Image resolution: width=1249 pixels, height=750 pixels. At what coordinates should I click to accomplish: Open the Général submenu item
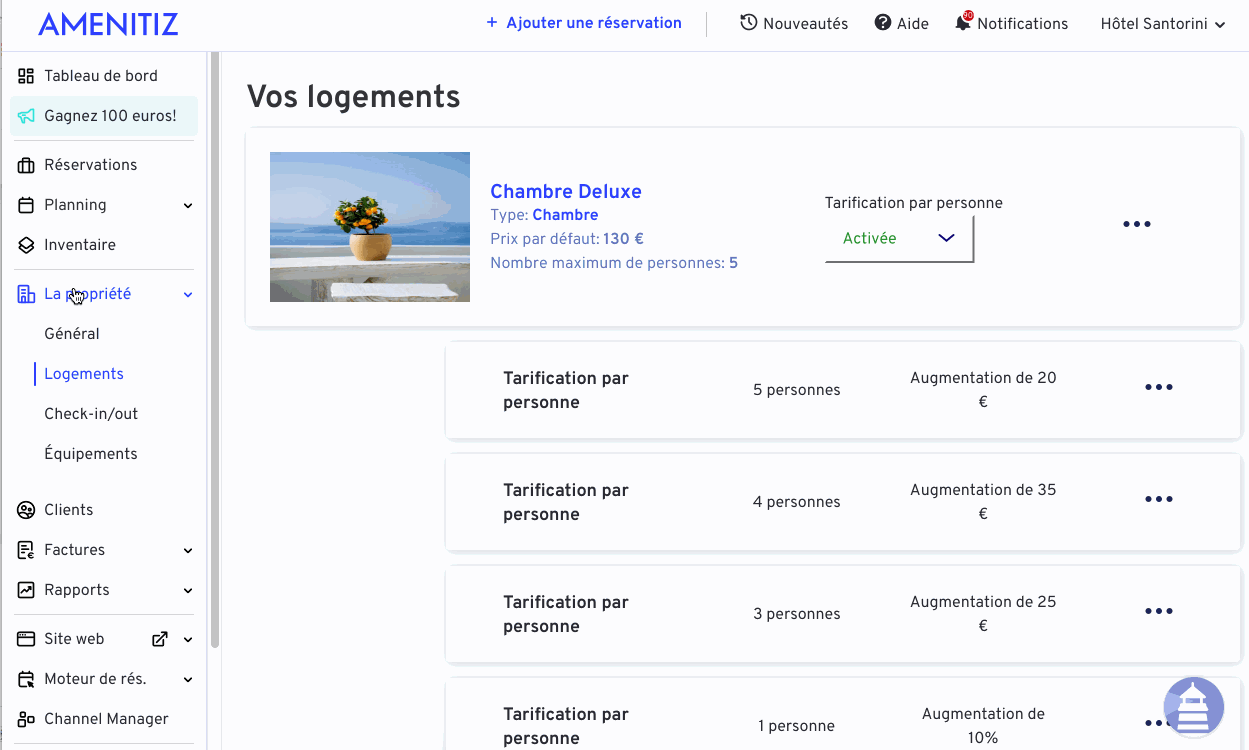click(72, 334)
